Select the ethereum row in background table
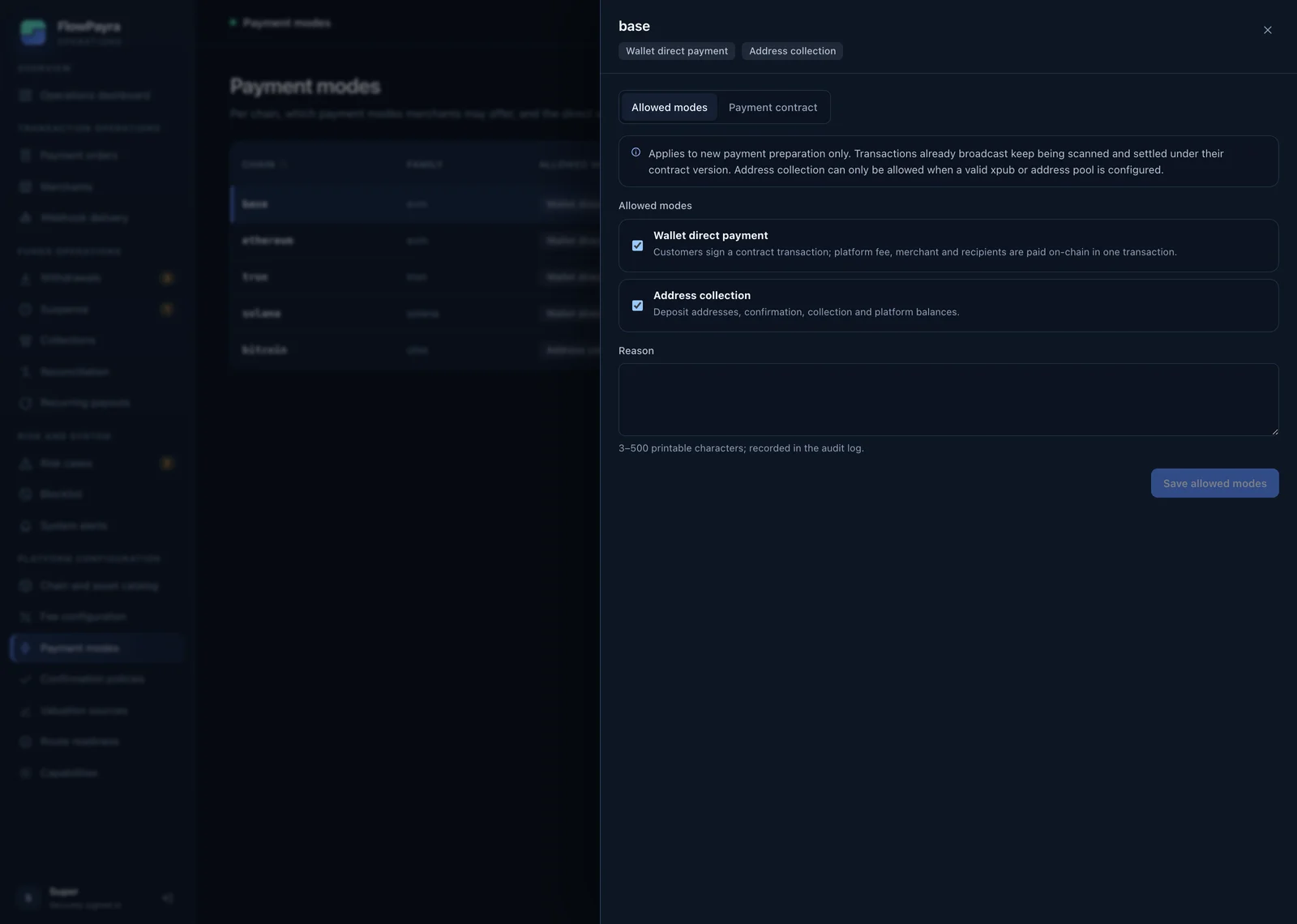Image resolution: width=1297 pixels, height=924 pixels. (x=415, y=241)
